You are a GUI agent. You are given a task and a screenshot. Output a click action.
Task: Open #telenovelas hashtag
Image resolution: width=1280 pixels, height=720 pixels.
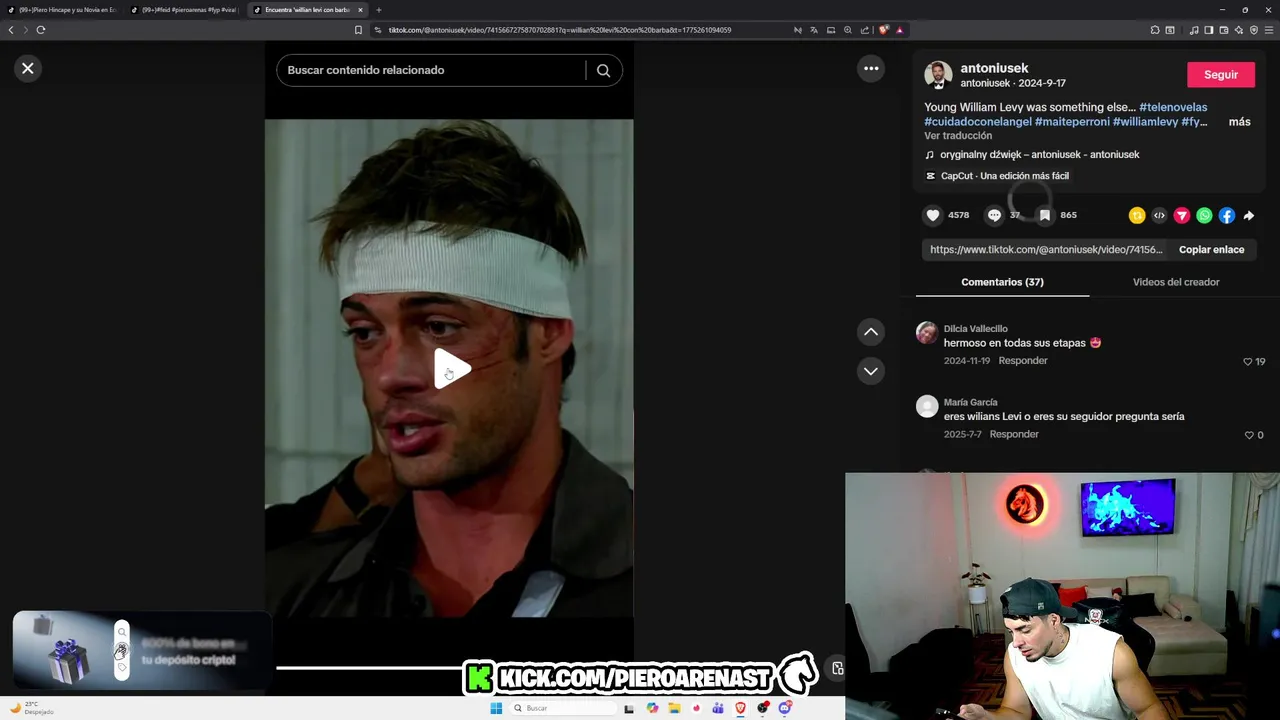1173,107
